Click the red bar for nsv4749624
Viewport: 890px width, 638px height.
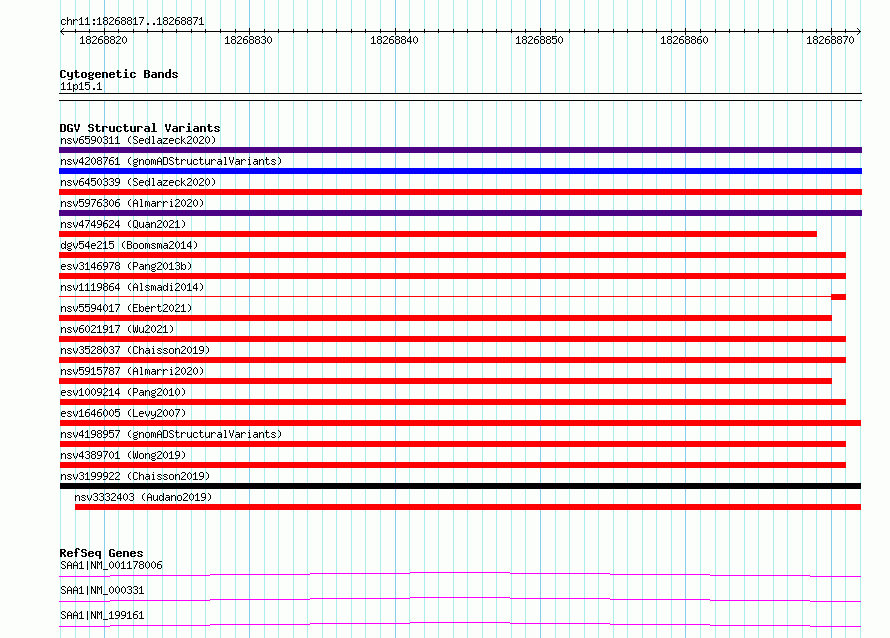pyautogui.click(x=438, y=234)
